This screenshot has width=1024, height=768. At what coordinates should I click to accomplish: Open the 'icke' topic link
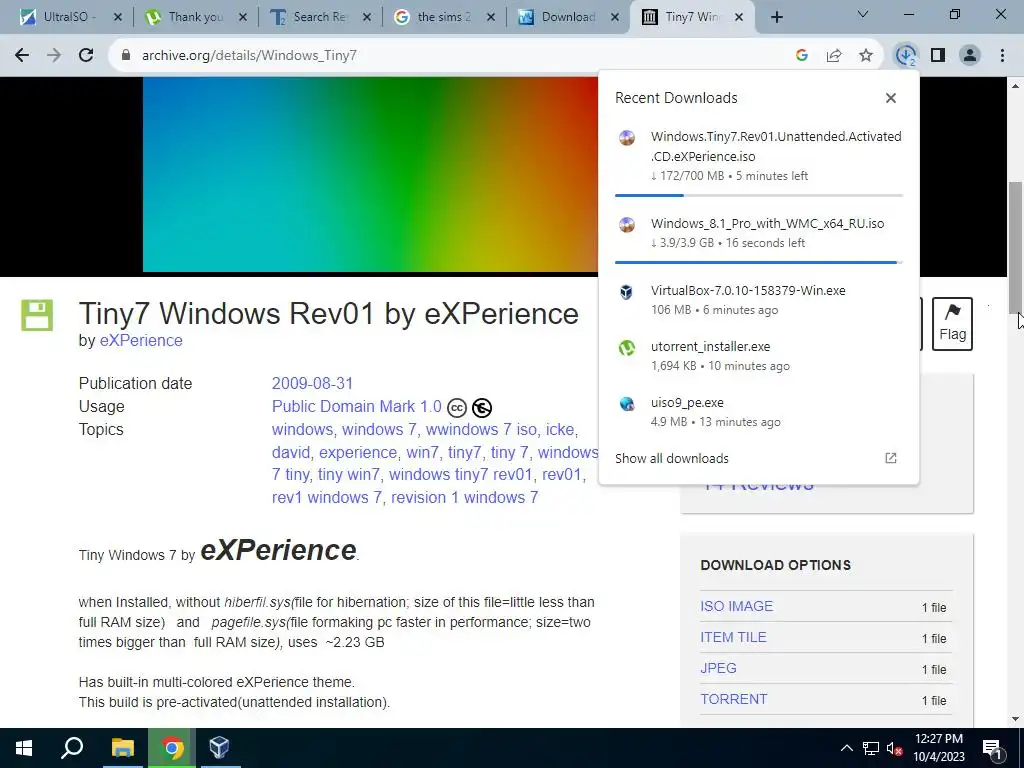[x=560, y=429]
